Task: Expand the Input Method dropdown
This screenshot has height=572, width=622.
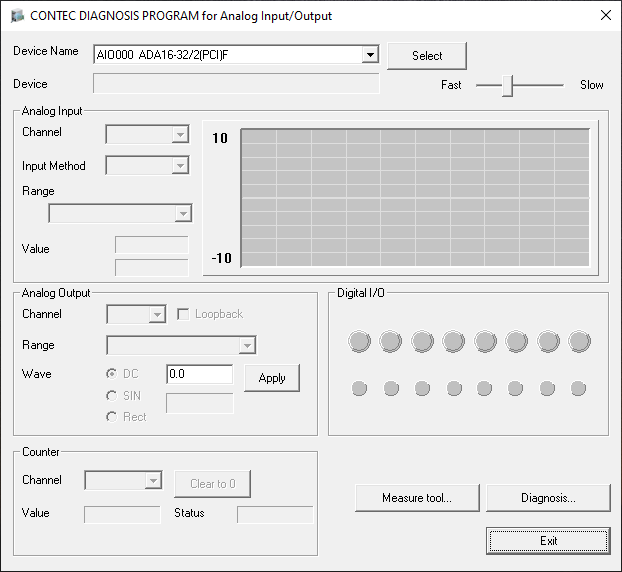Action: pyautogui.click(x=180, y=165)
